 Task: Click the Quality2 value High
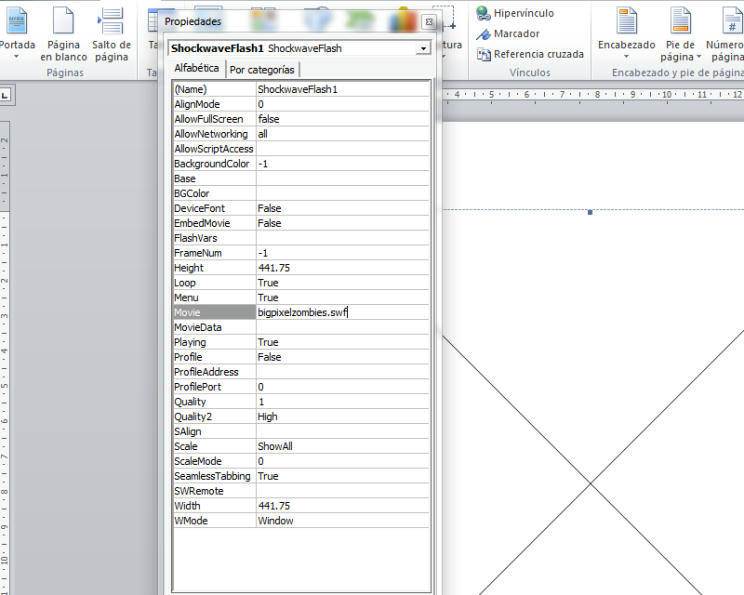point(342,417)
